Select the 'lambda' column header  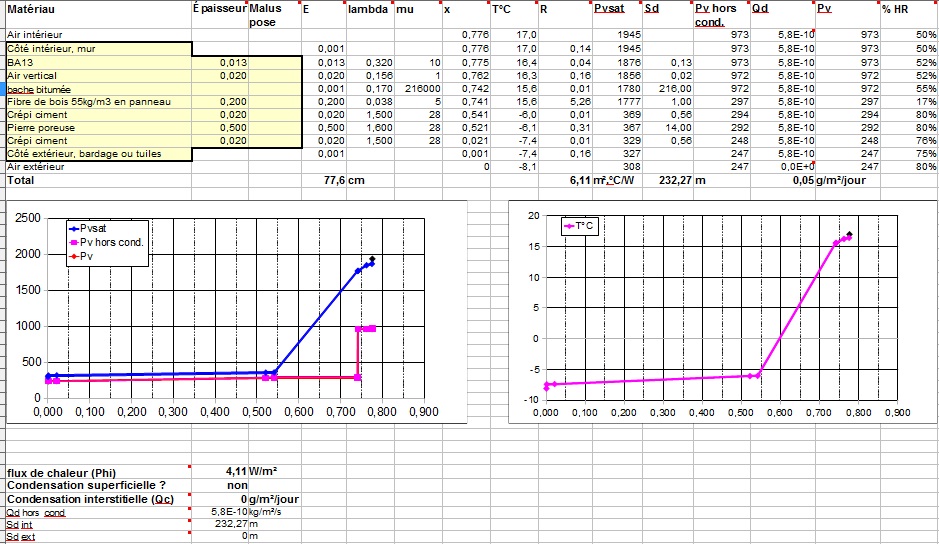[370, 16]
